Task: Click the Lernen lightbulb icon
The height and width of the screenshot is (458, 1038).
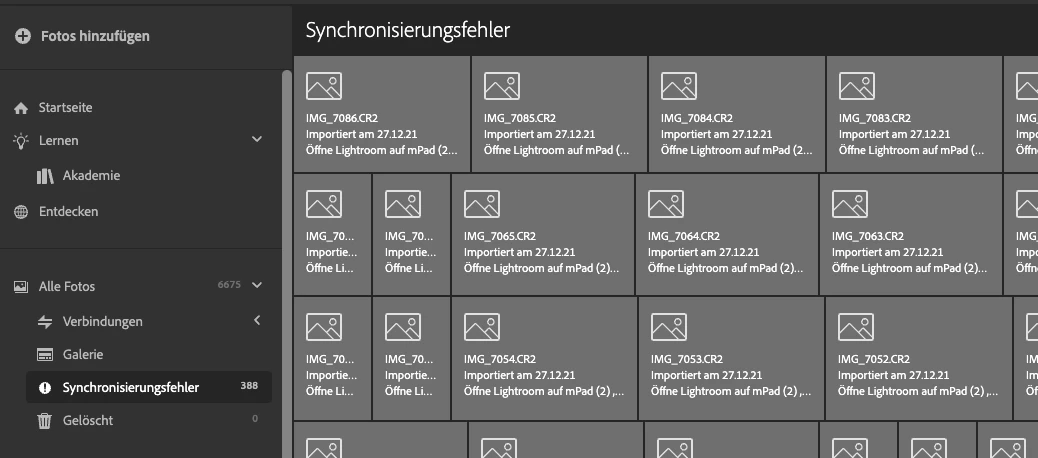Action: pyautogui.click(x=21, y=140)
